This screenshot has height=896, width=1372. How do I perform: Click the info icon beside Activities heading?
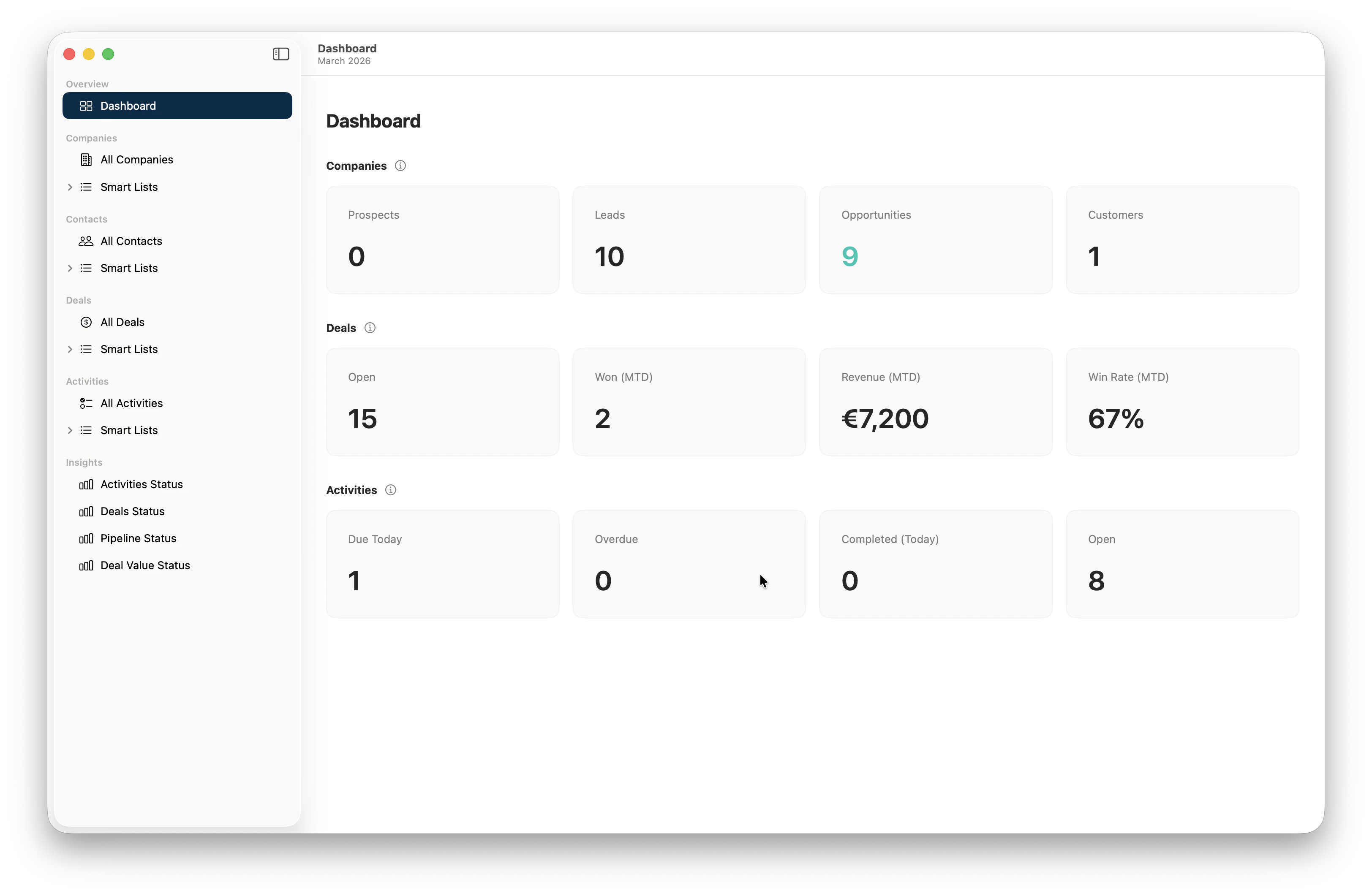390,490
